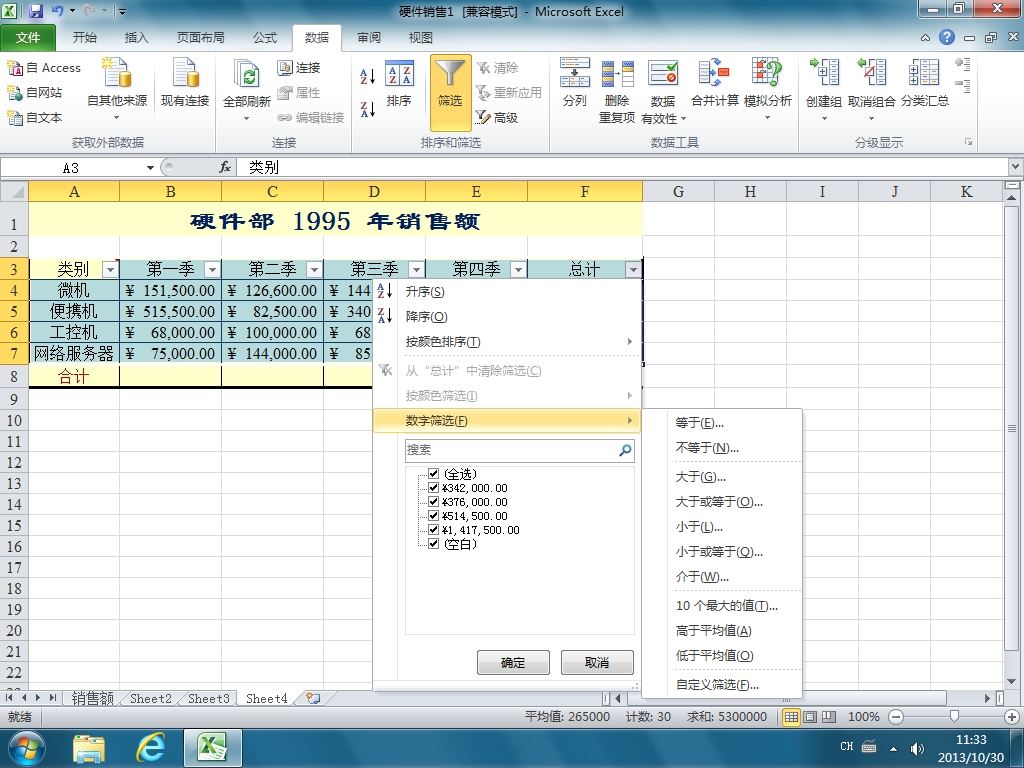The width and height of the screenshot is (1024, 768).
Task: Toggle the 筛选 filter funnel button
Action: [x=450, y=91]
